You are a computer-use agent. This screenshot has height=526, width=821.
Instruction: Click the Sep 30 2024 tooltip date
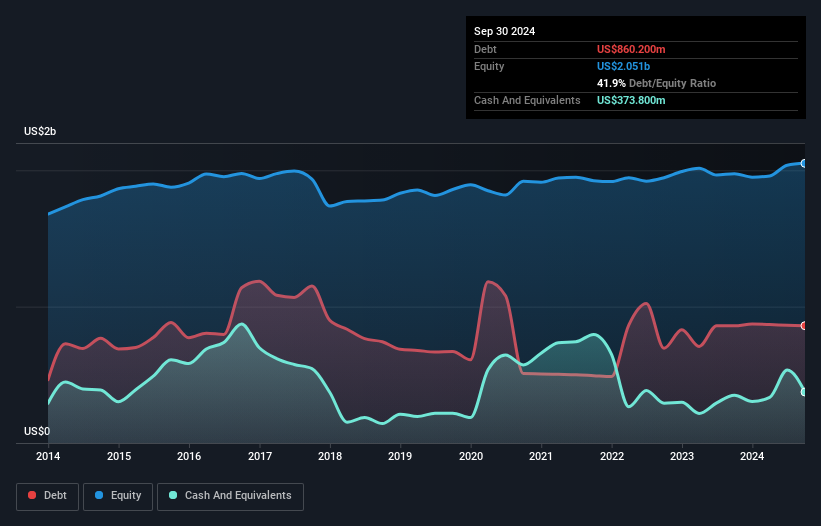504,31
